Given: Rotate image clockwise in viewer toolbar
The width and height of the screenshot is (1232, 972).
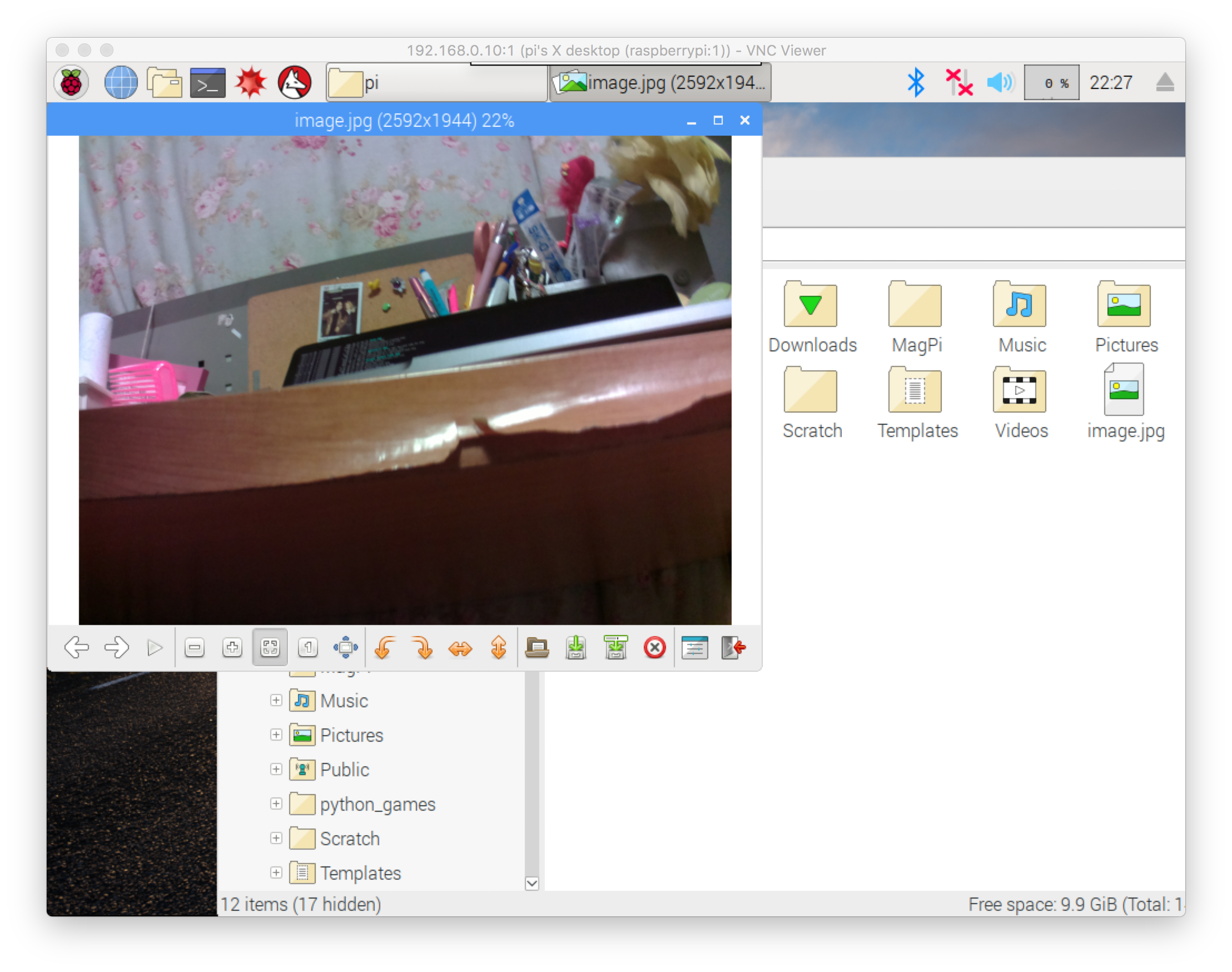Looking at the screenshot, I should (x=423, y=648).
